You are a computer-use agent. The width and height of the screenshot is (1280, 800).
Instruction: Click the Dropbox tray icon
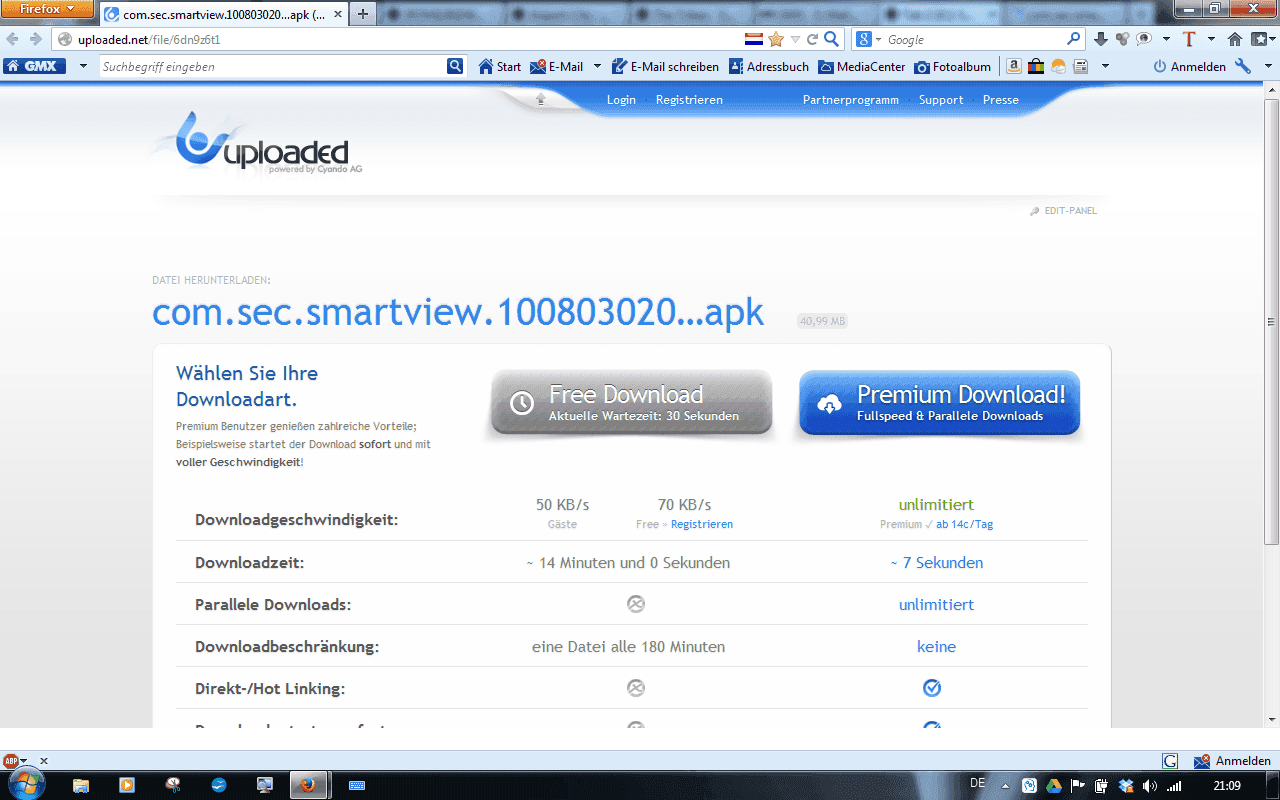click(x=1126, y=786)
